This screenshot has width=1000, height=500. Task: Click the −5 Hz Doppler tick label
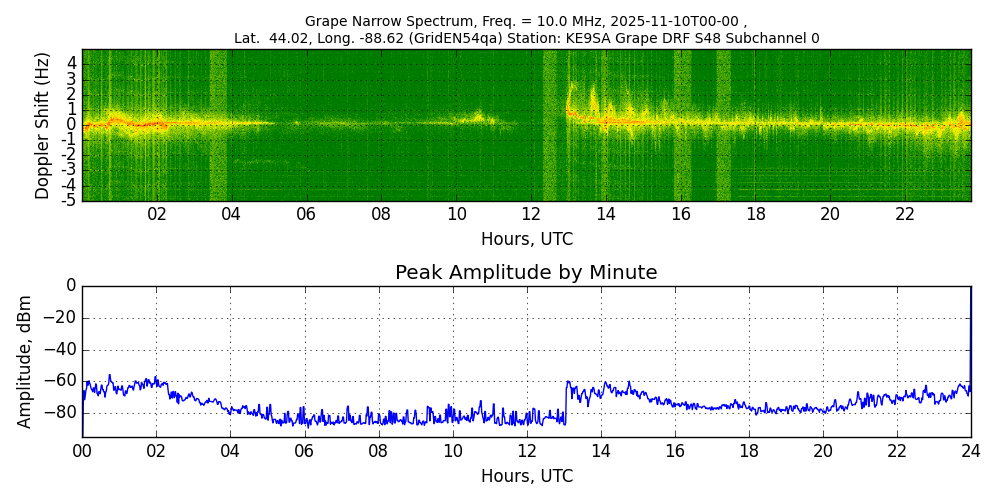click(x=70, y=200)
